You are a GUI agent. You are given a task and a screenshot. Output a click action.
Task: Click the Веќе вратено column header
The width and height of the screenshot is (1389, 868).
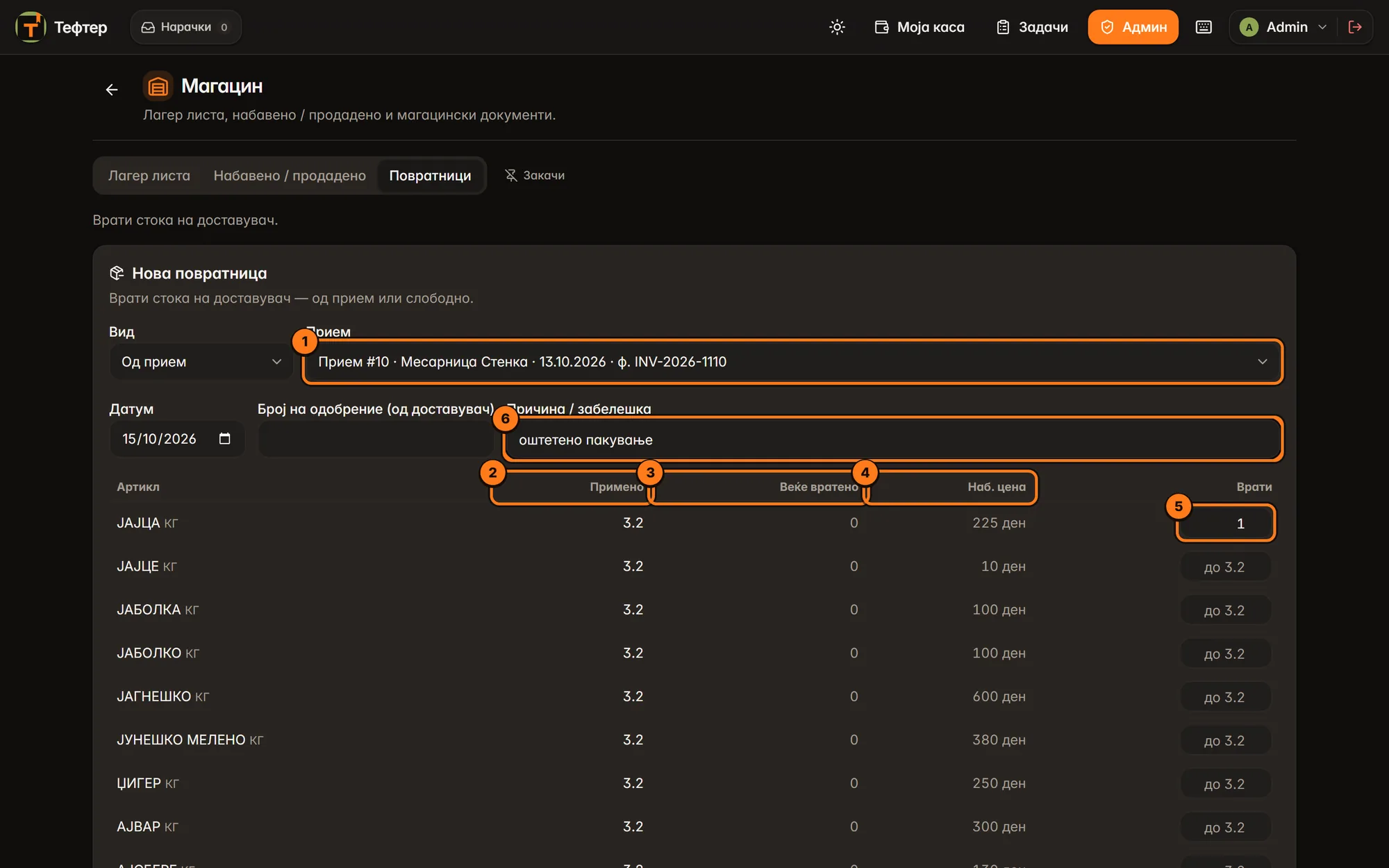(819, 487)
